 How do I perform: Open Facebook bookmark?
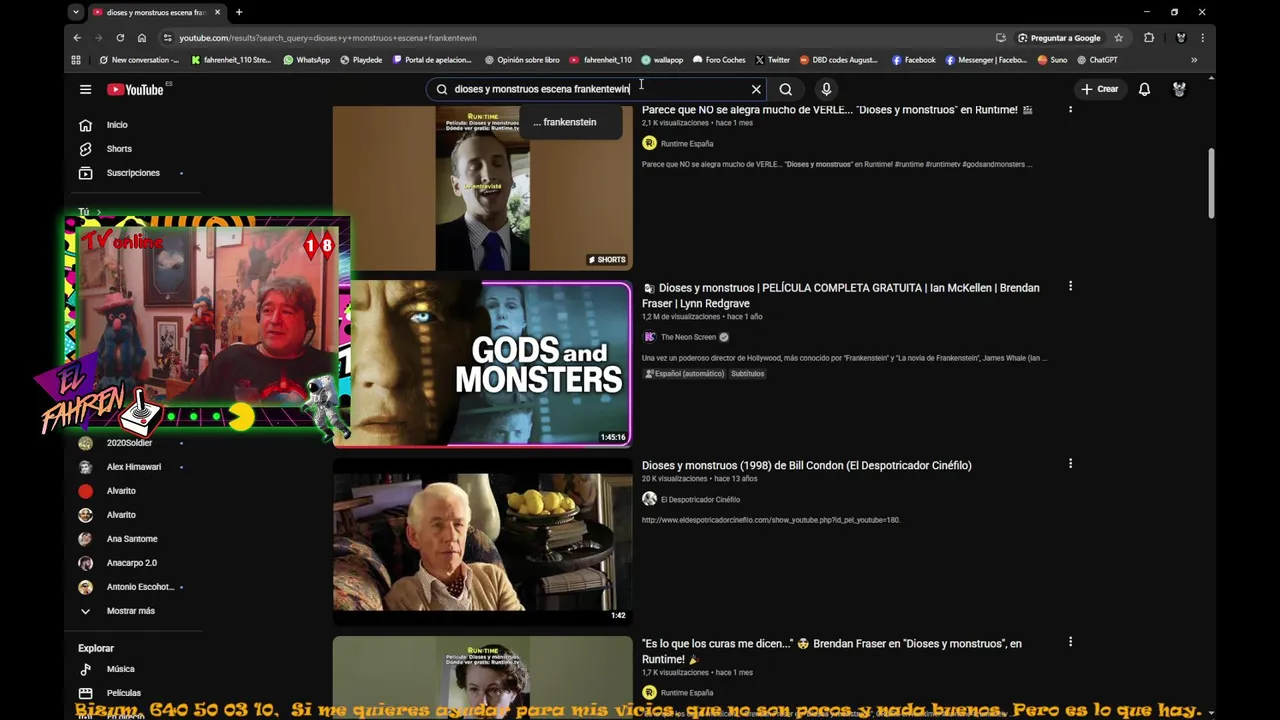(x=914, y=60)
